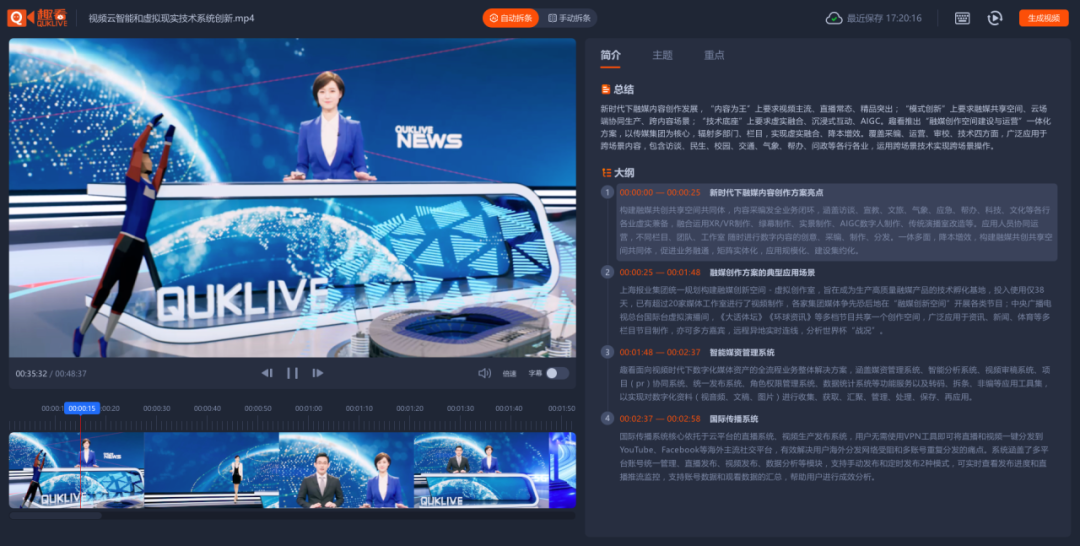Click description paragraph of 国际传播系统 segment
Image resolution: width=1080 pixels, height=546 pixels.
(x=832, y=456)
